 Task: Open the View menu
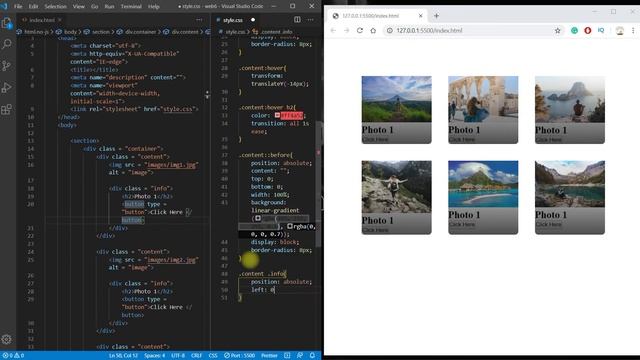point(79,6)
